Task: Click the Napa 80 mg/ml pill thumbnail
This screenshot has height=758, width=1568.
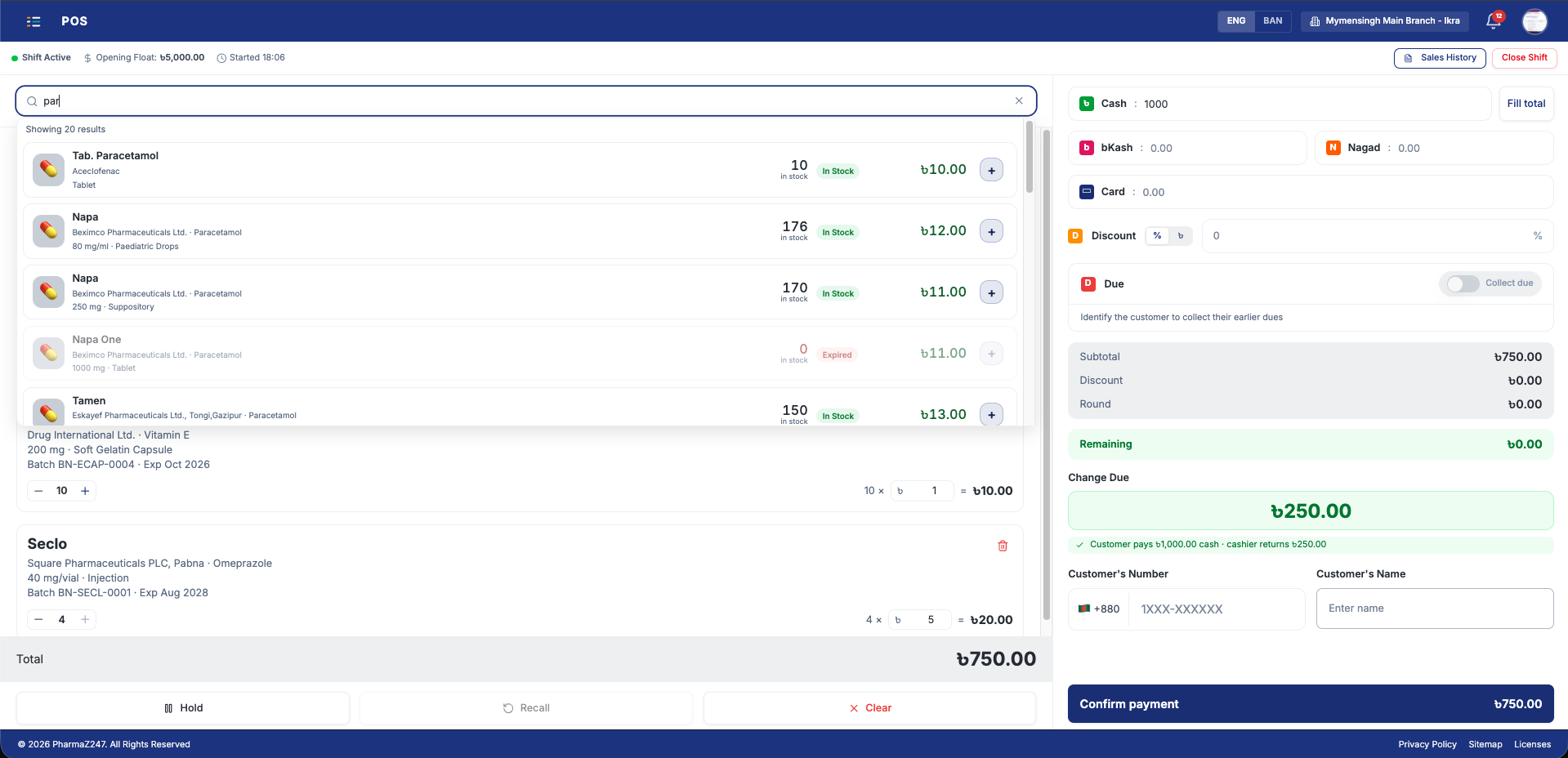Action: [x=48, y=231]
